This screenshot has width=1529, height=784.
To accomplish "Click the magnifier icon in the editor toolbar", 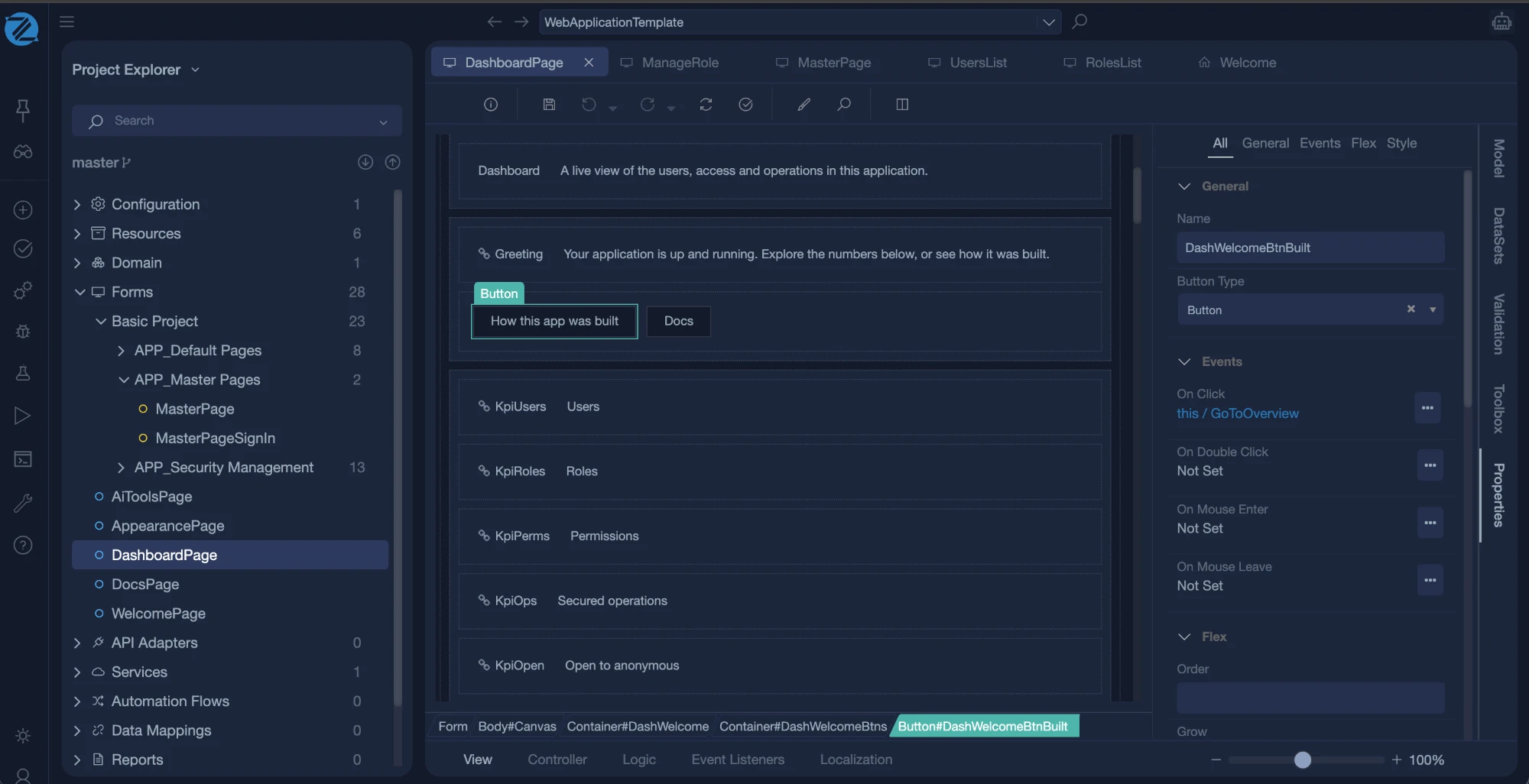I will (x=844, y=105).
